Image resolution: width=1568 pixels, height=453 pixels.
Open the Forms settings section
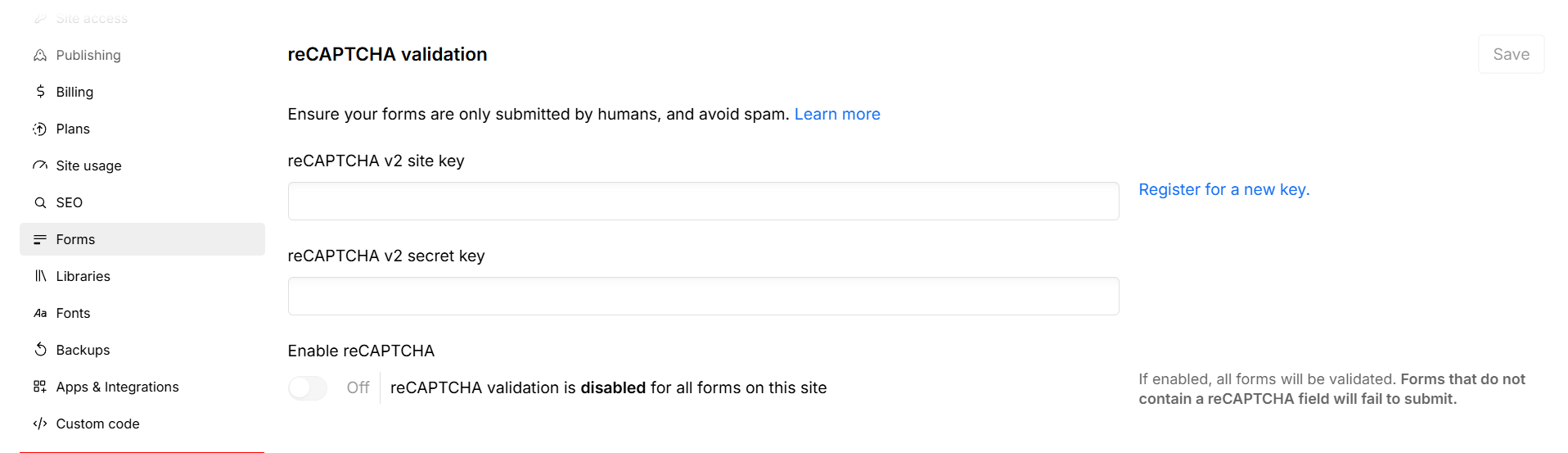[142, 239]
